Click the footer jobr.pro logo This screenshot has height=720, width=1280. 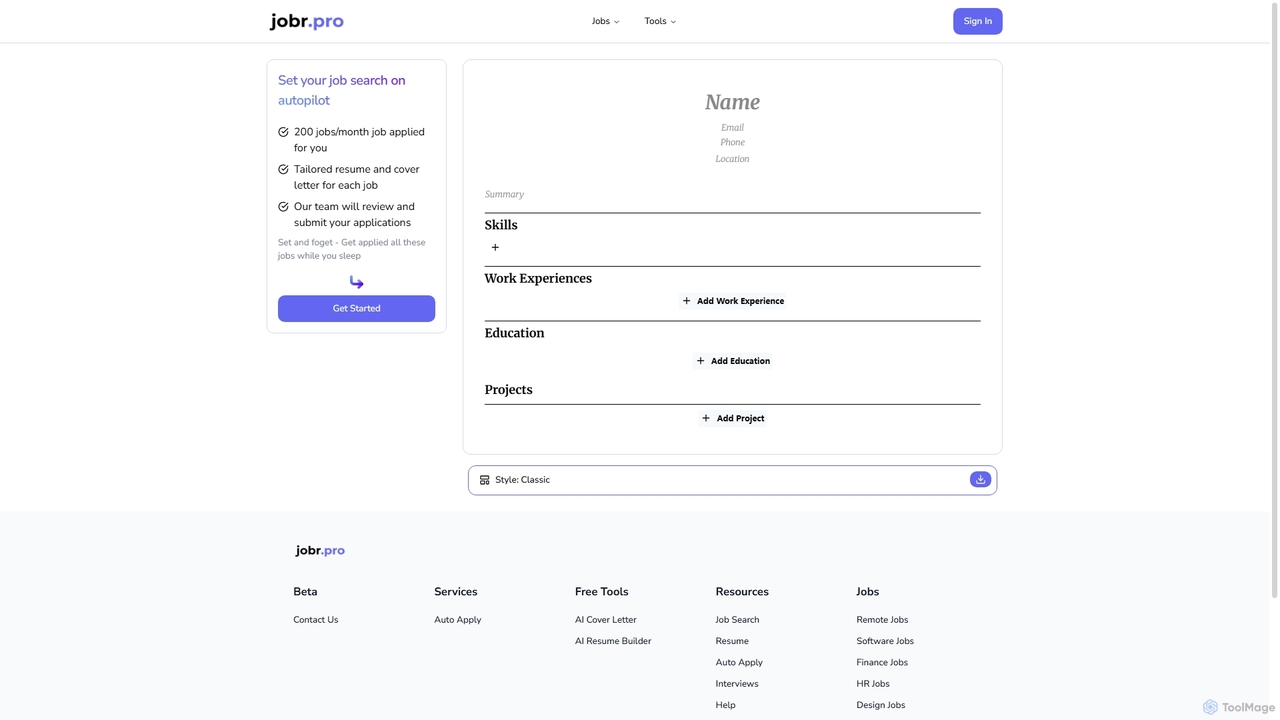click(x=320, y=550)
